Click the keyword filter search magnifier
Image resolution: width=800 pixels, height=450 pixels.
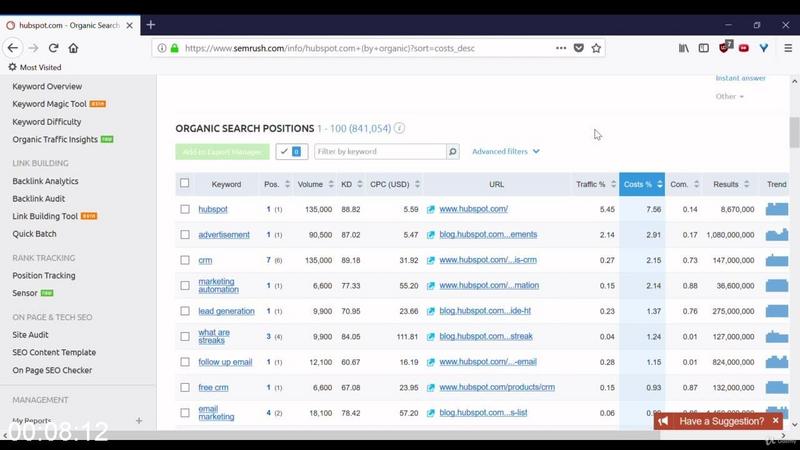click(453, 152)
